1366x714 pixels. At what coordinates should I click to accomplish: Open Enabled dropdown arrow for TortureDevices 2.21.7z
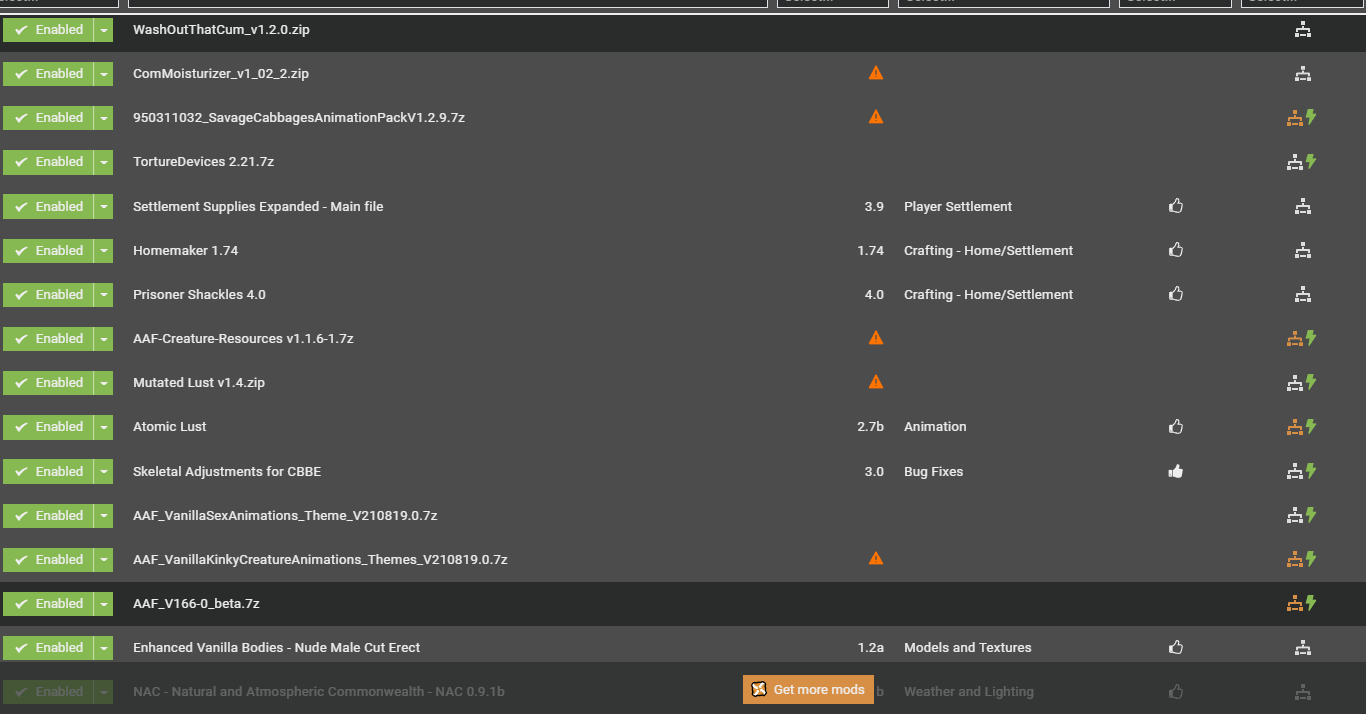(x=104, y=162)
